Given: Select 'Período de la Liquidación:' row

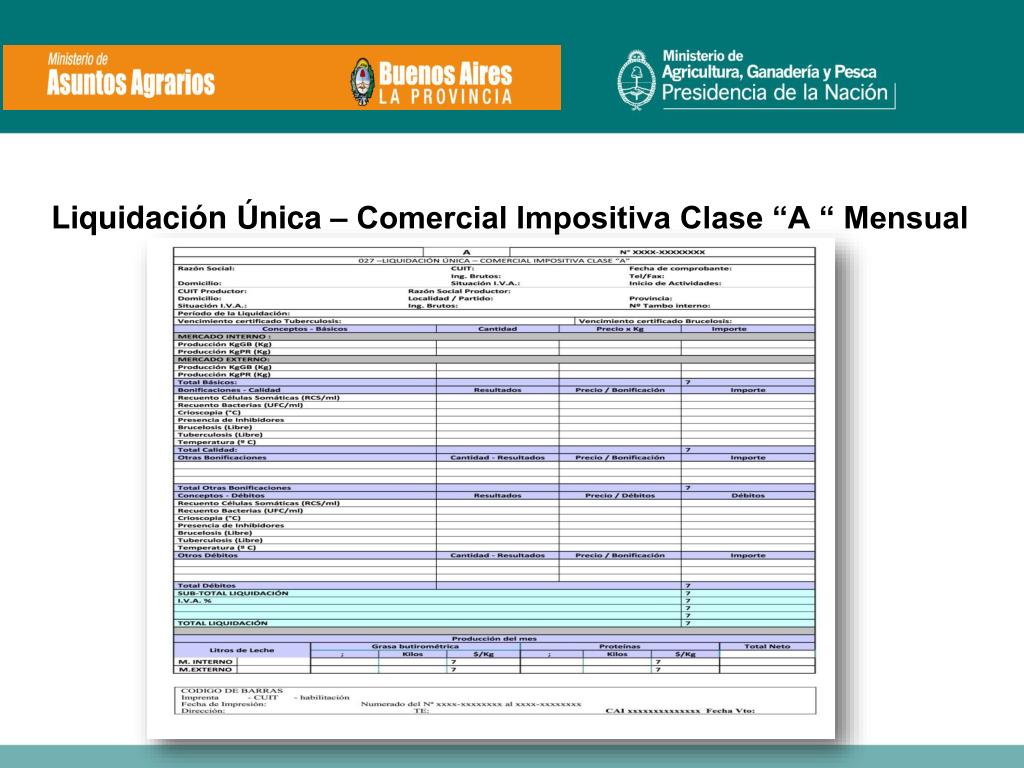Looking at the screenshot, I should click(494, 313).
